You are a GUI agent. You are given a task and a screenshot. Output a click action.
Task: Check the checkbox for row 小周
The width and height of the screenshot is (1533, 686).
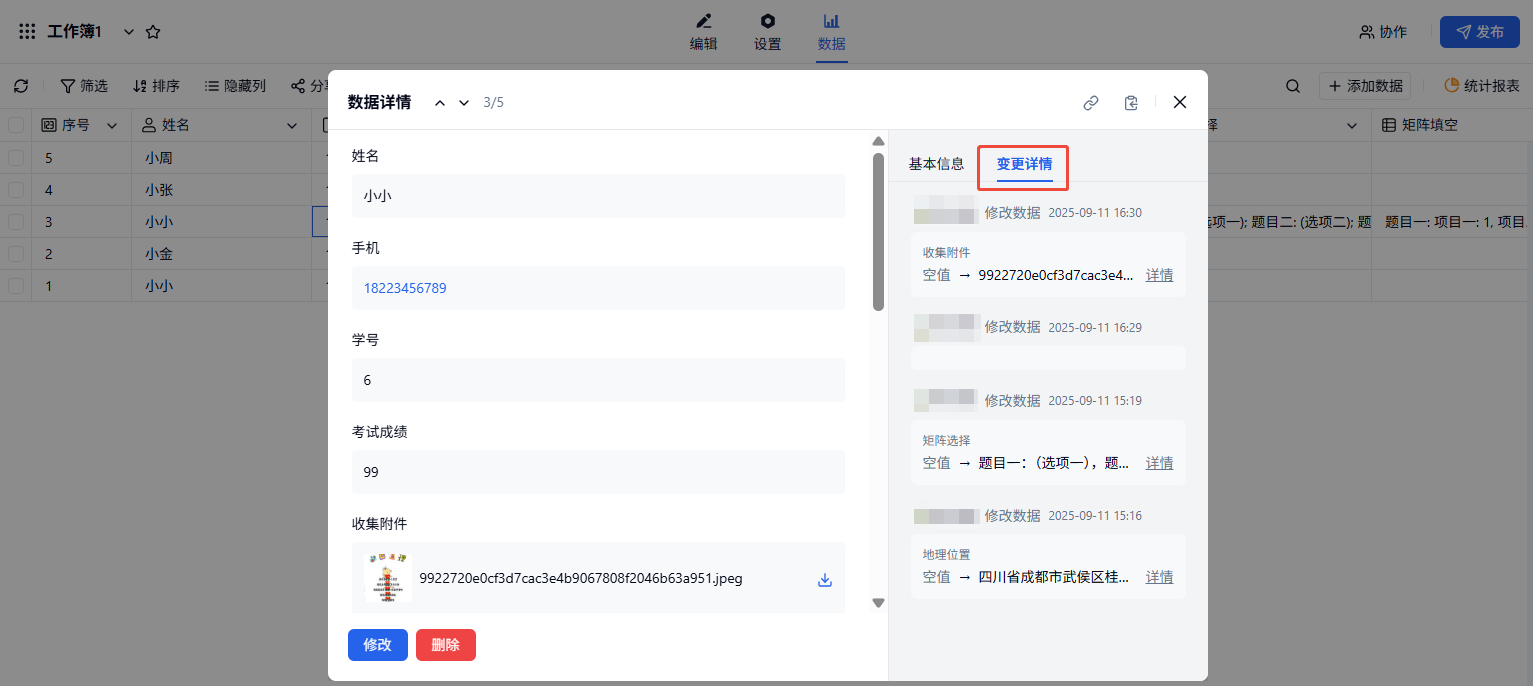coord(16,158)
